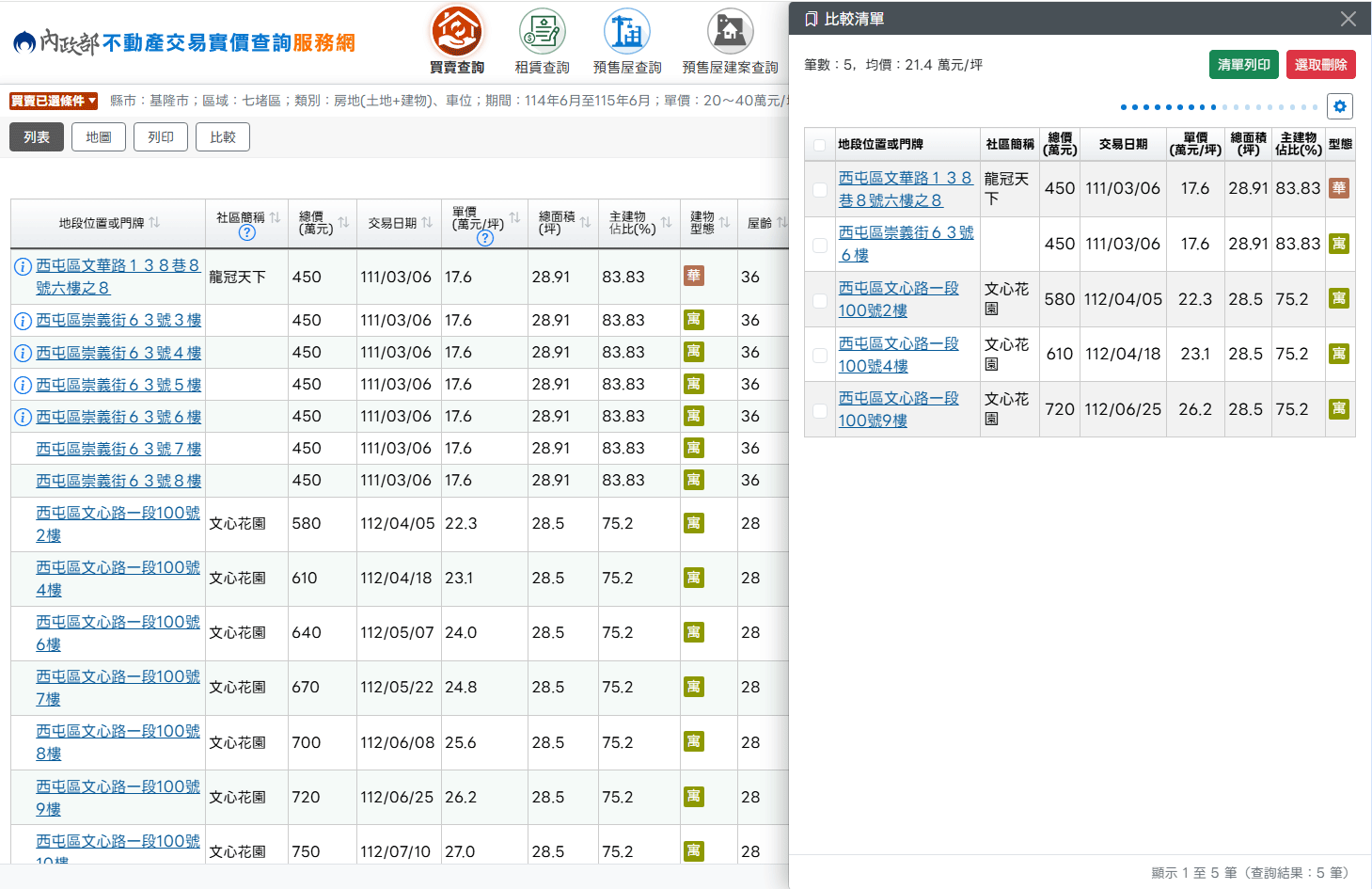Open compare list link 西屯區崇義街63號6樓

point(906,244)
